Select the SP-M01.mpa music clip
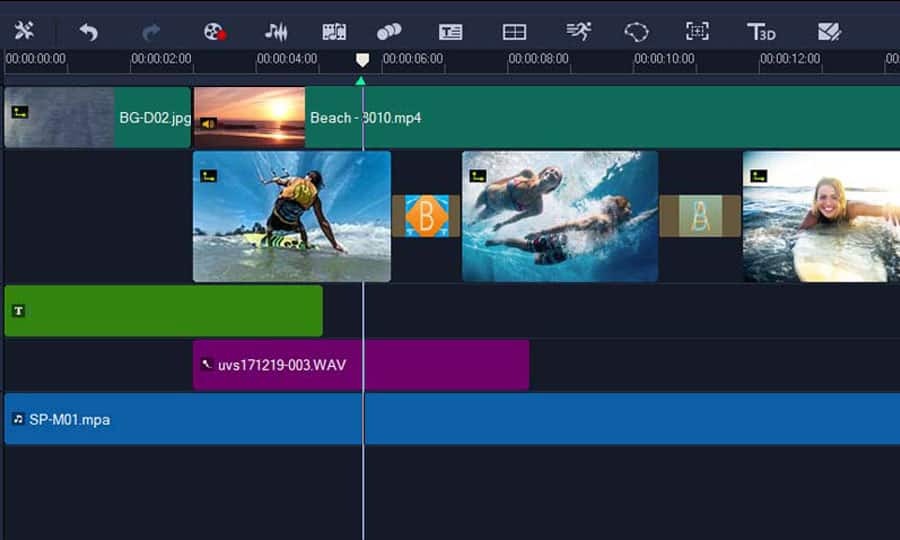 (452, 419)
